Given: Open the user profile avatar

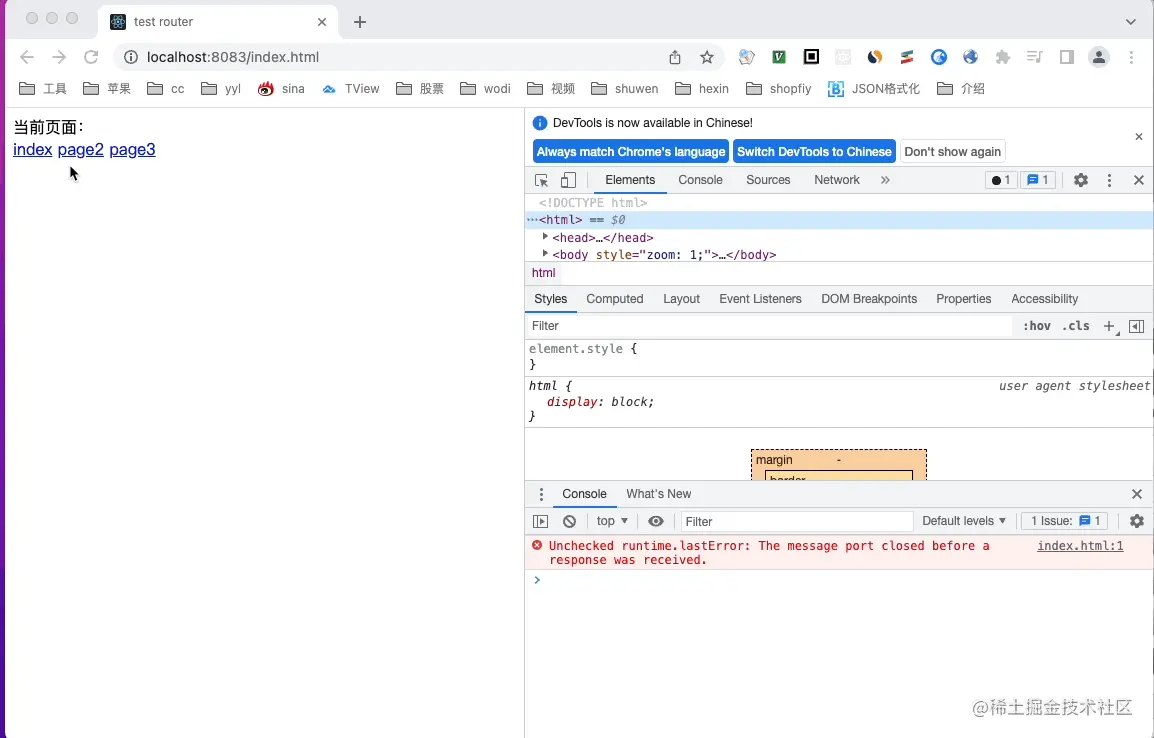Looking at the screenshot, I should point(1099,57).
